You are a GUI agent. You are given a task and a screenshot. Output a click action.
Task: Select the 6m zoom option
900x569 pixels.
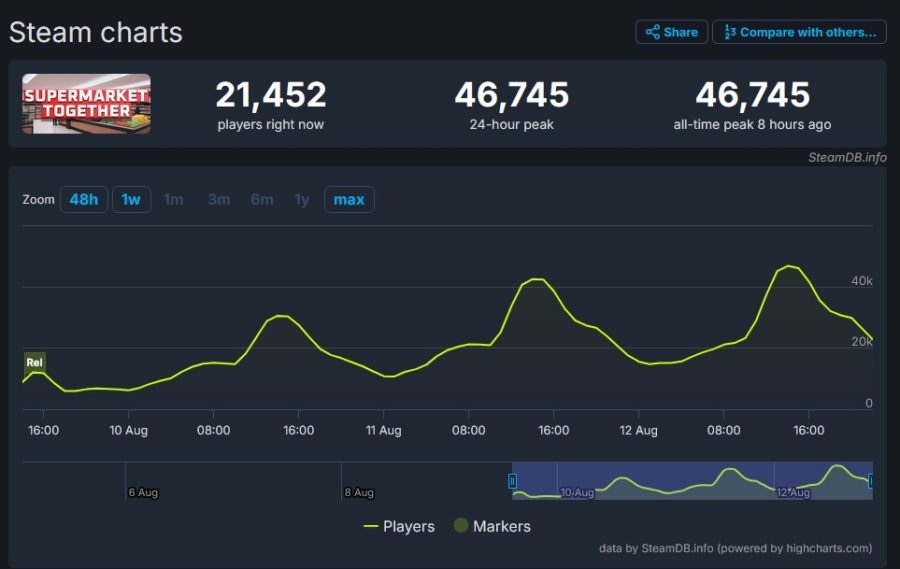pyautogui.click(x=262, y=200)
